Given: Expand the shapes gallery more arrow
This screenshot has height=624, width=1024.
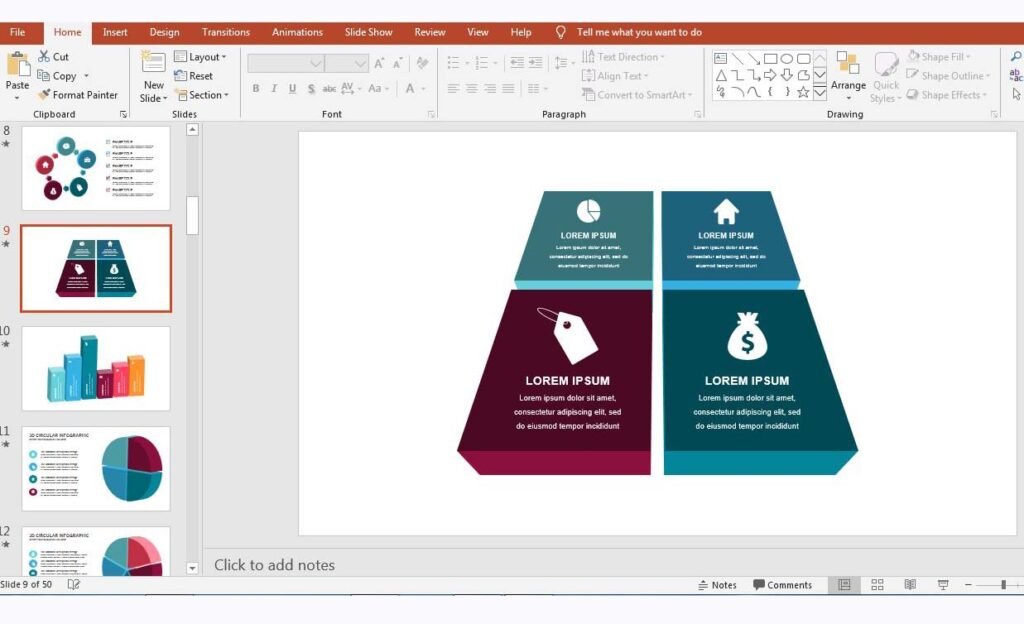Looking at the screenshot, I should pos(820,93).
